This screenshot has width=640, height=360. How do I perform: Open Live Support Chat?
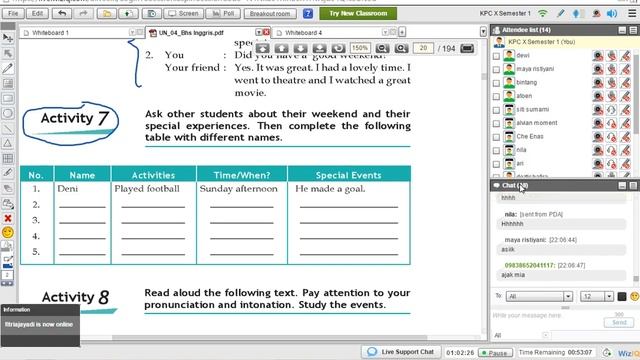(401, 352)
